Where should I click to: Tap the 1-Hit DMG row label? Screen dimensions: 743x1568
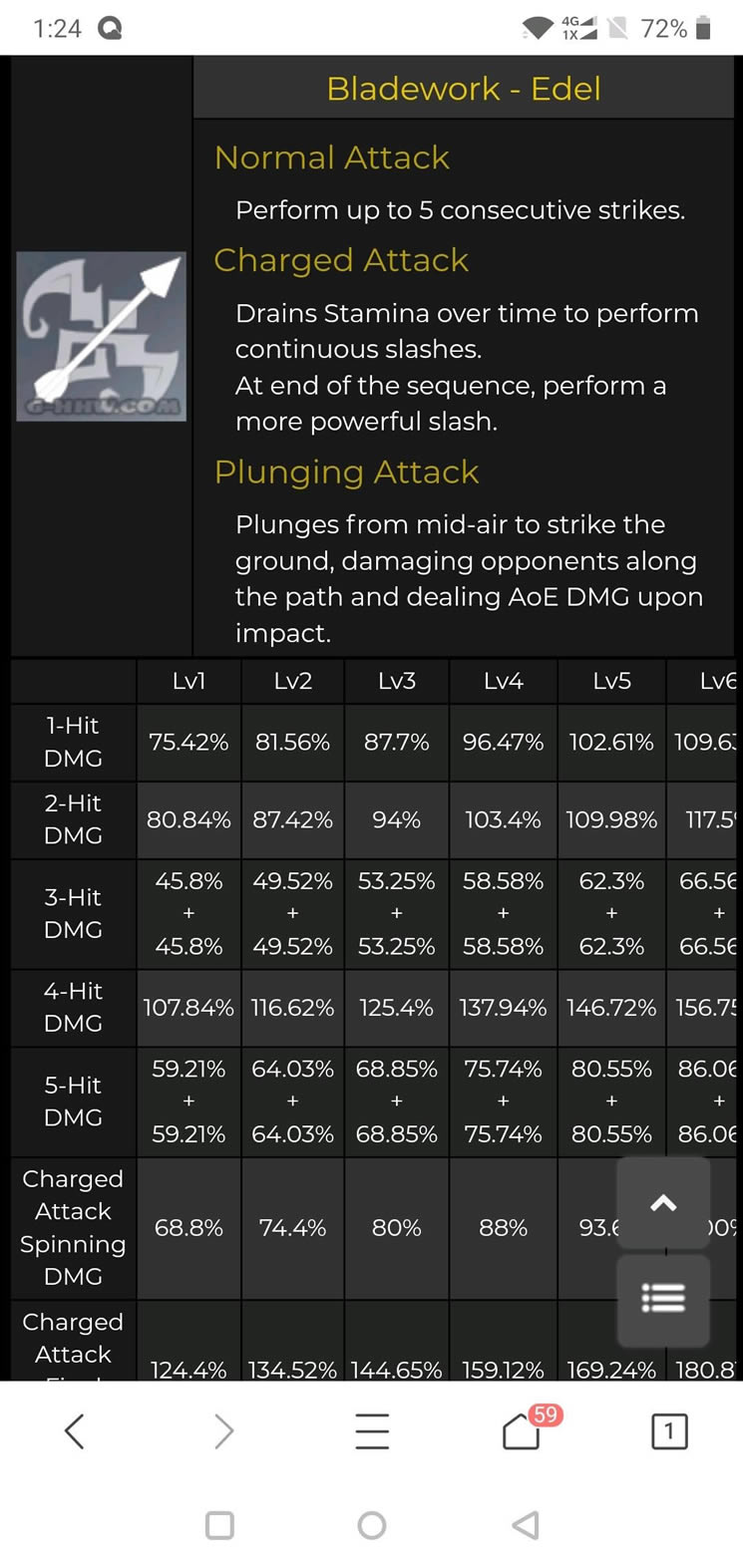pos(73,742)
